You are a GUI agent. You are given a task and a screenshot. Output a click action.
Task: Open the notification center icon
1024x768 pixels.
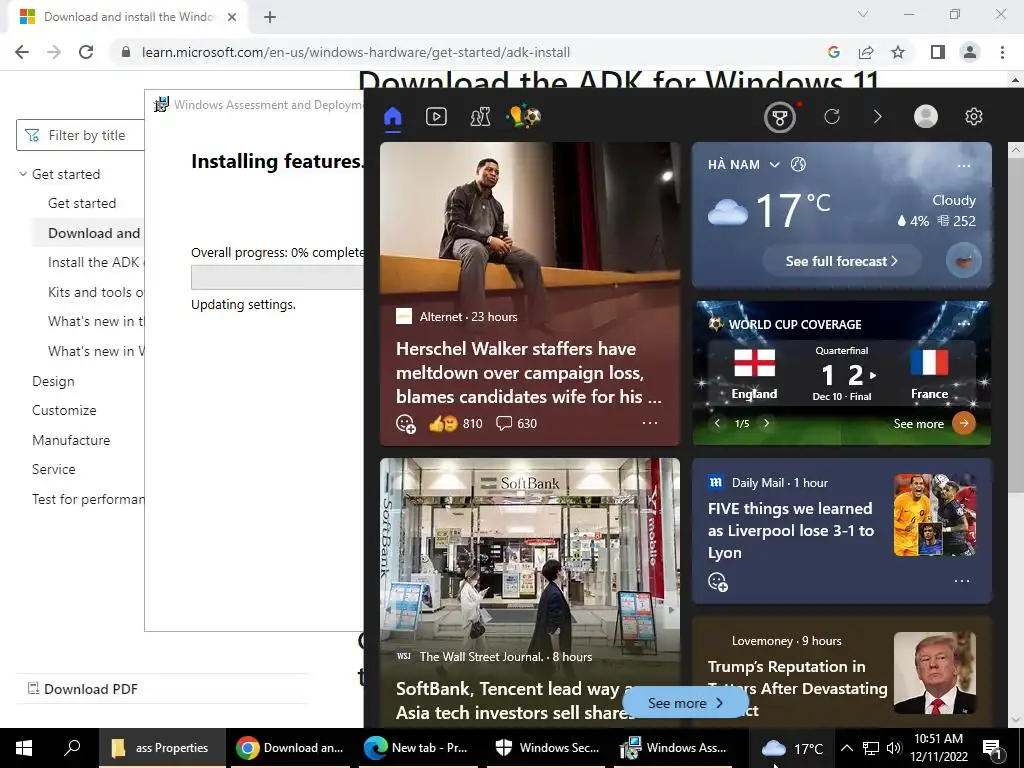[992, 748]
